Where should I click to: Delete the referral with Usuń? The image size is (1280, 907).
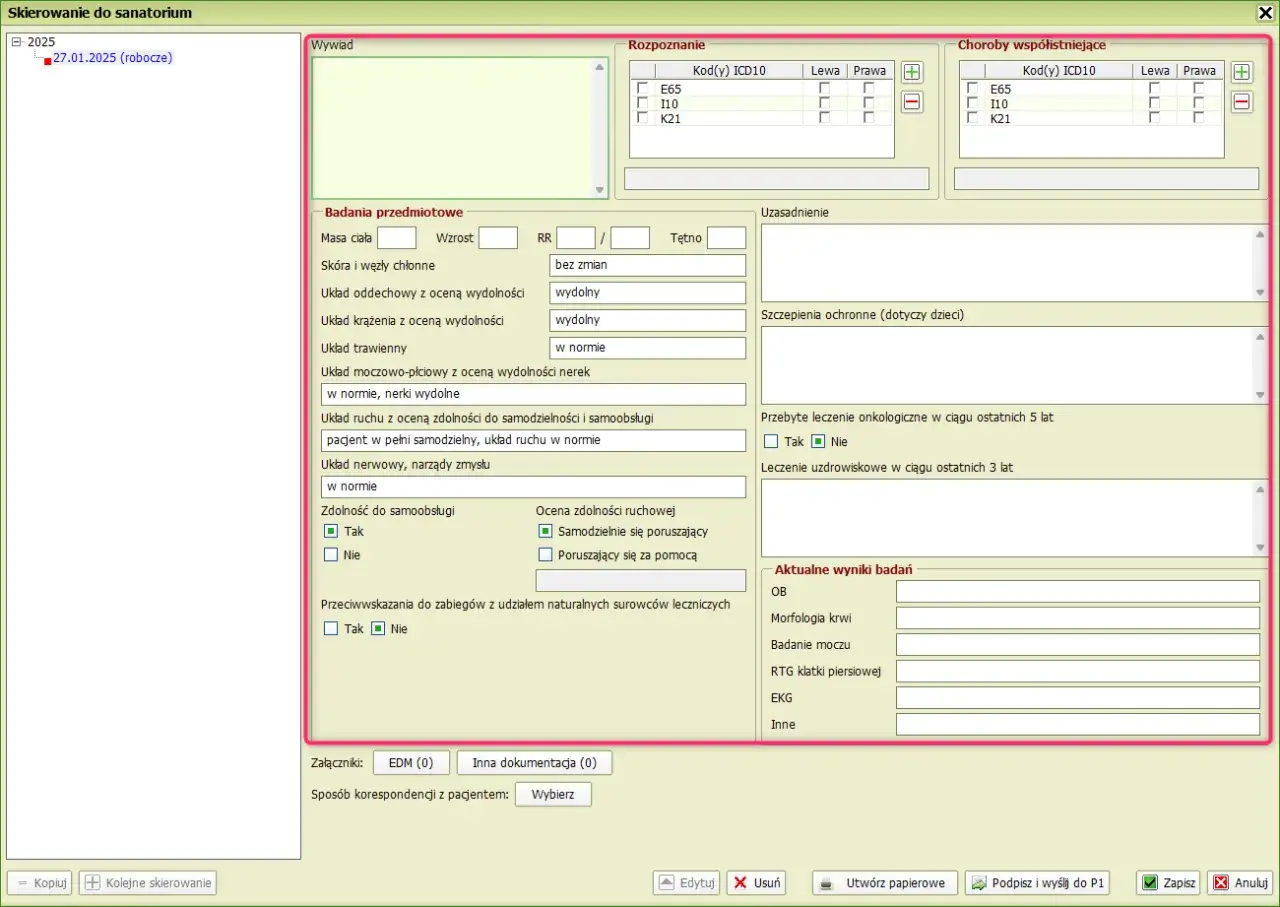click(756, 883)
